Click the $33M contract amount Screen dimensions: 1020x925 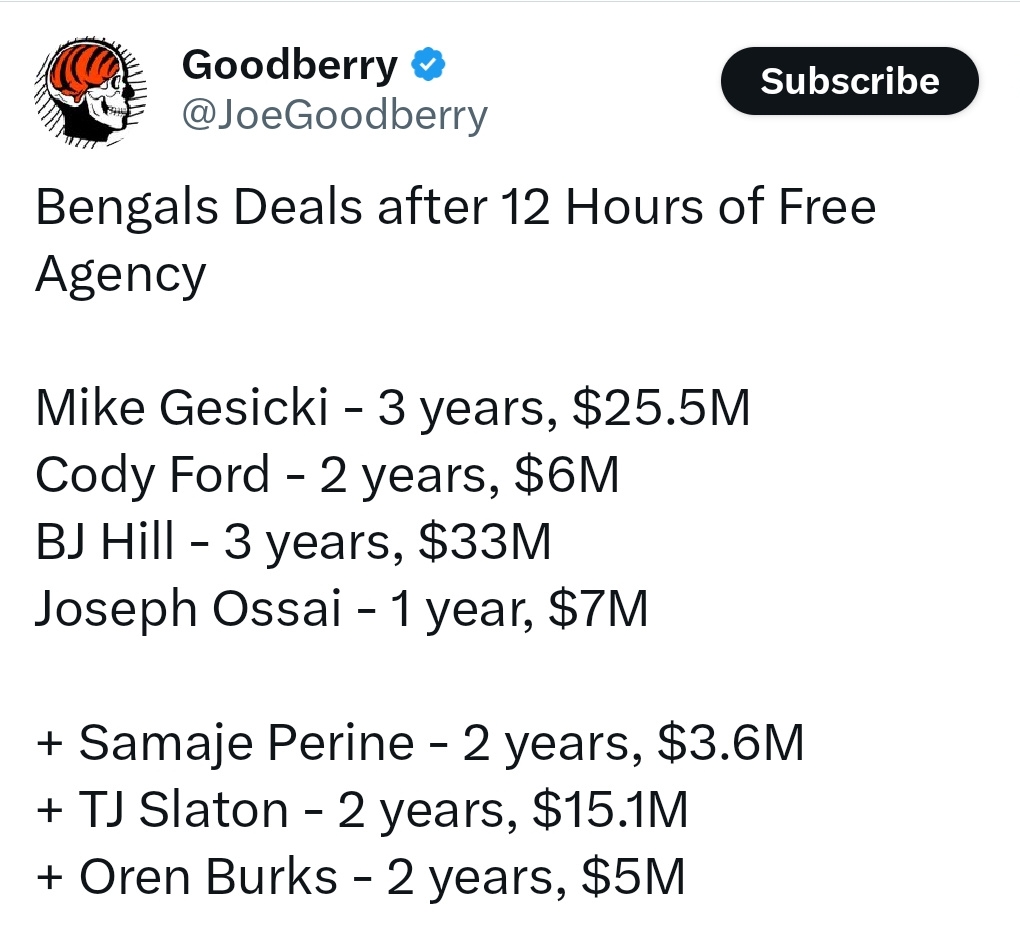pos(485,541)
